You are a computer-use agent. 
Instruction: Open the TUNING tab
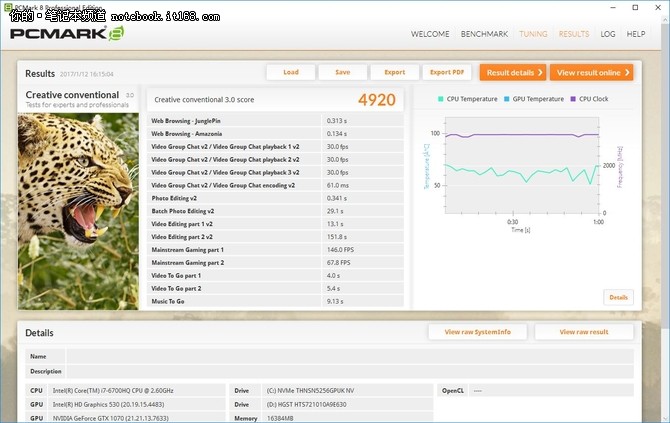(533, 34)
